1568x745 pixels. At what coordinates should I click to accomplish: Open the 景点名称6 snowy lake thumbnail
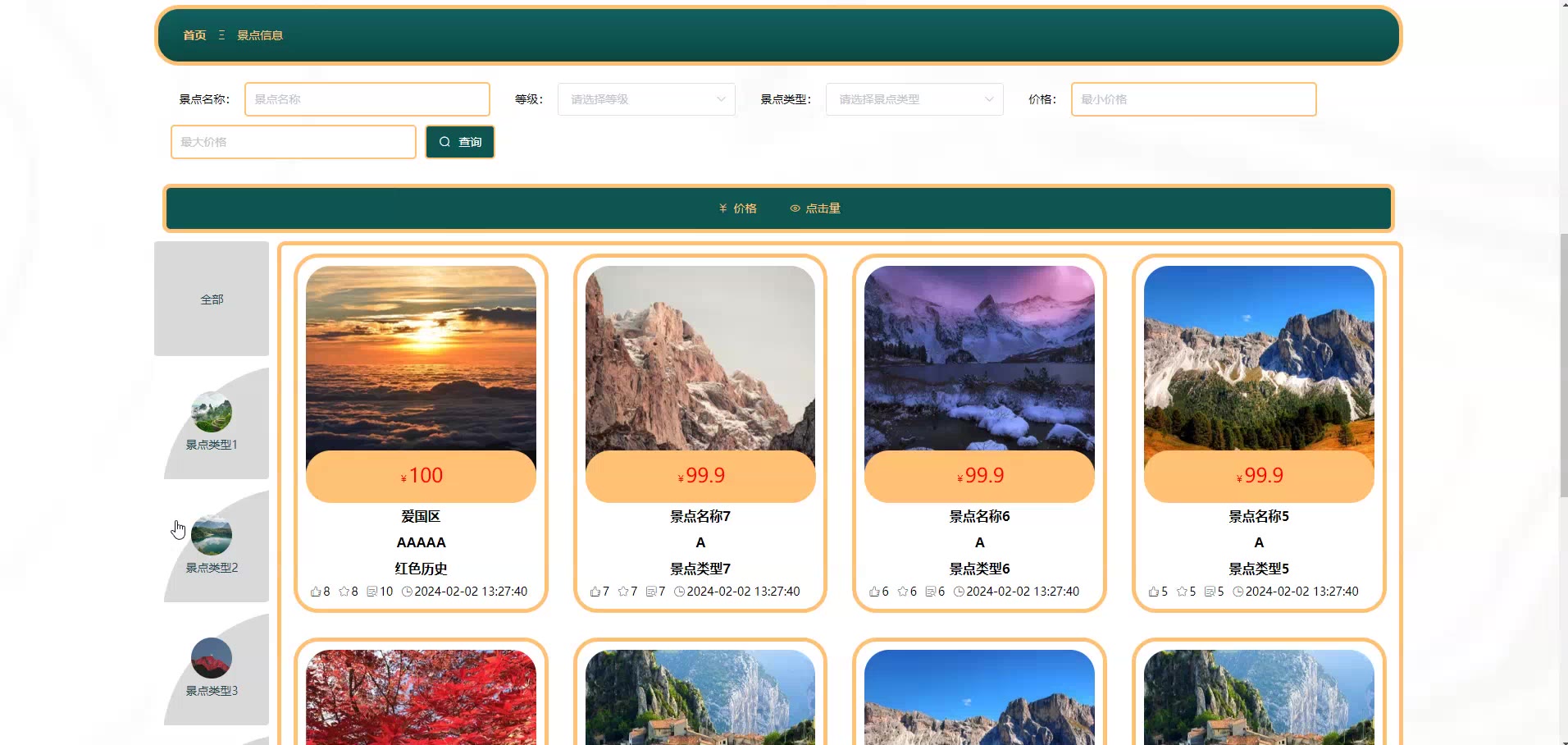(979, 359)
